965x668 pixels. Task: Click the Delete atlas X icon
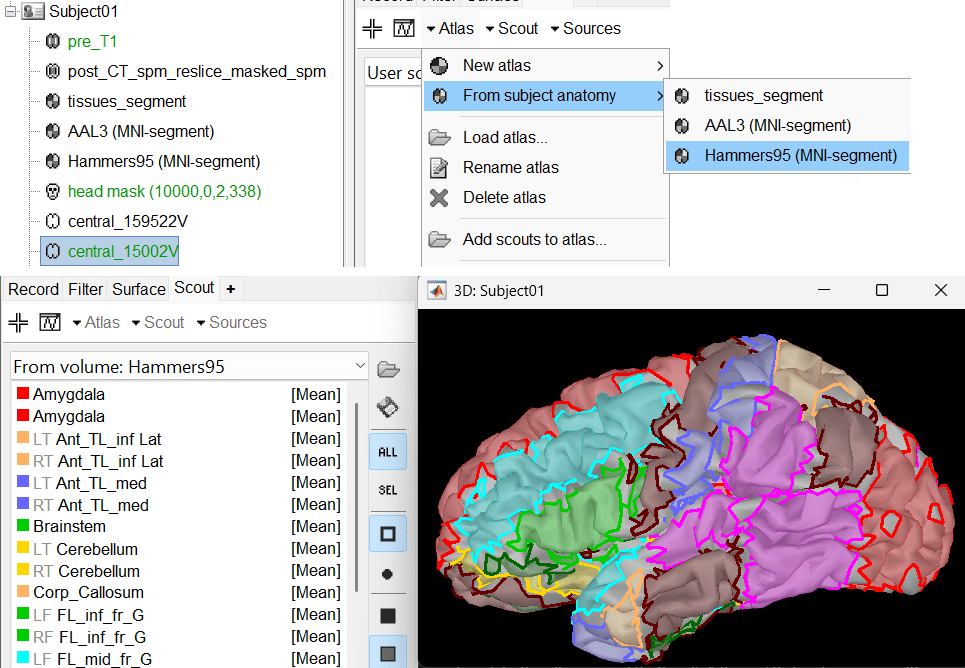pos(439,198)
